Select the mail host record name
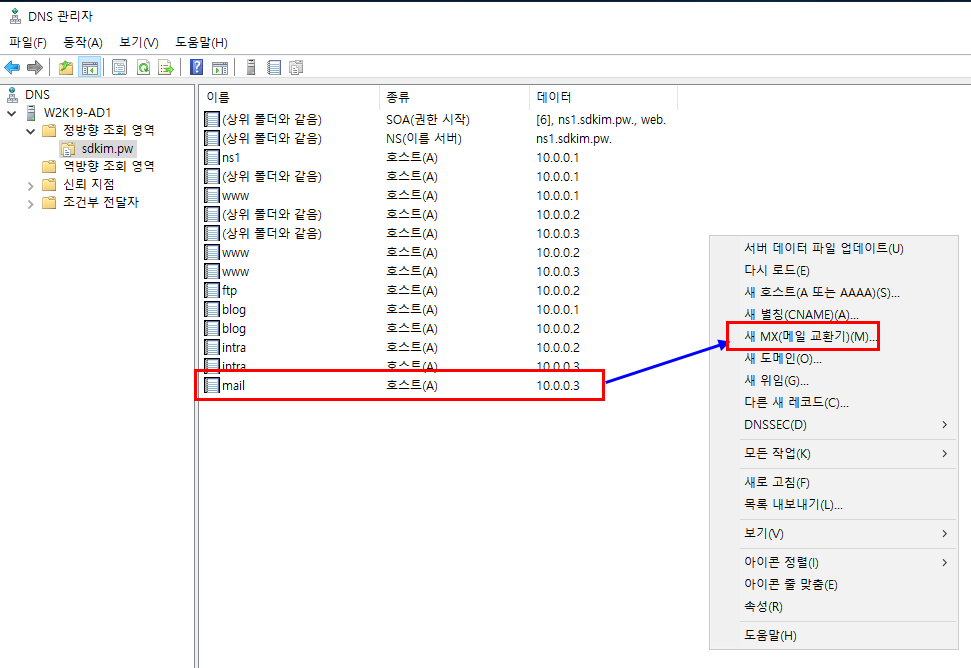This screenshot has width=971, height=668. click(233, 385)
